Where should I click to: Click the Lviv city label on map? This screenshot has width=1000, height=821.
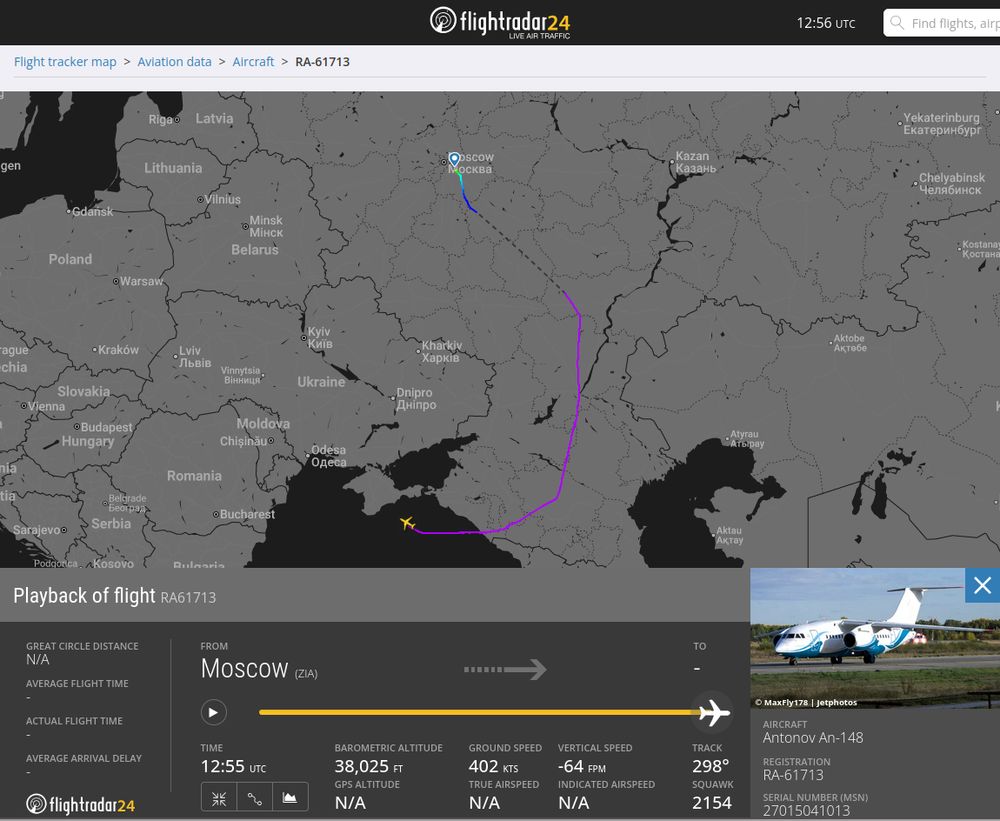195,356
